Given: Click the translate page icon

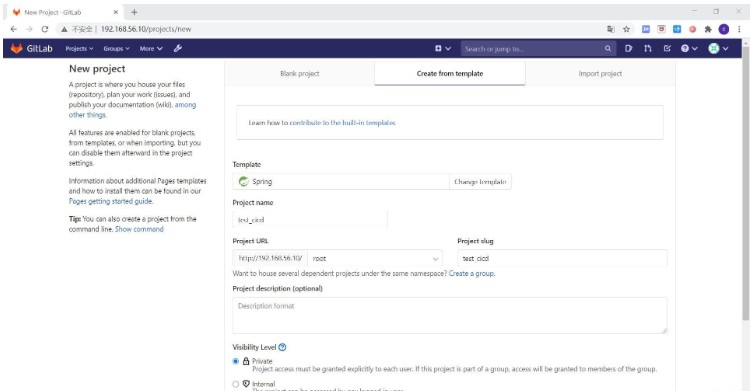Looking at the screenshot, I should pyautogui.click(x=611, y=29).
